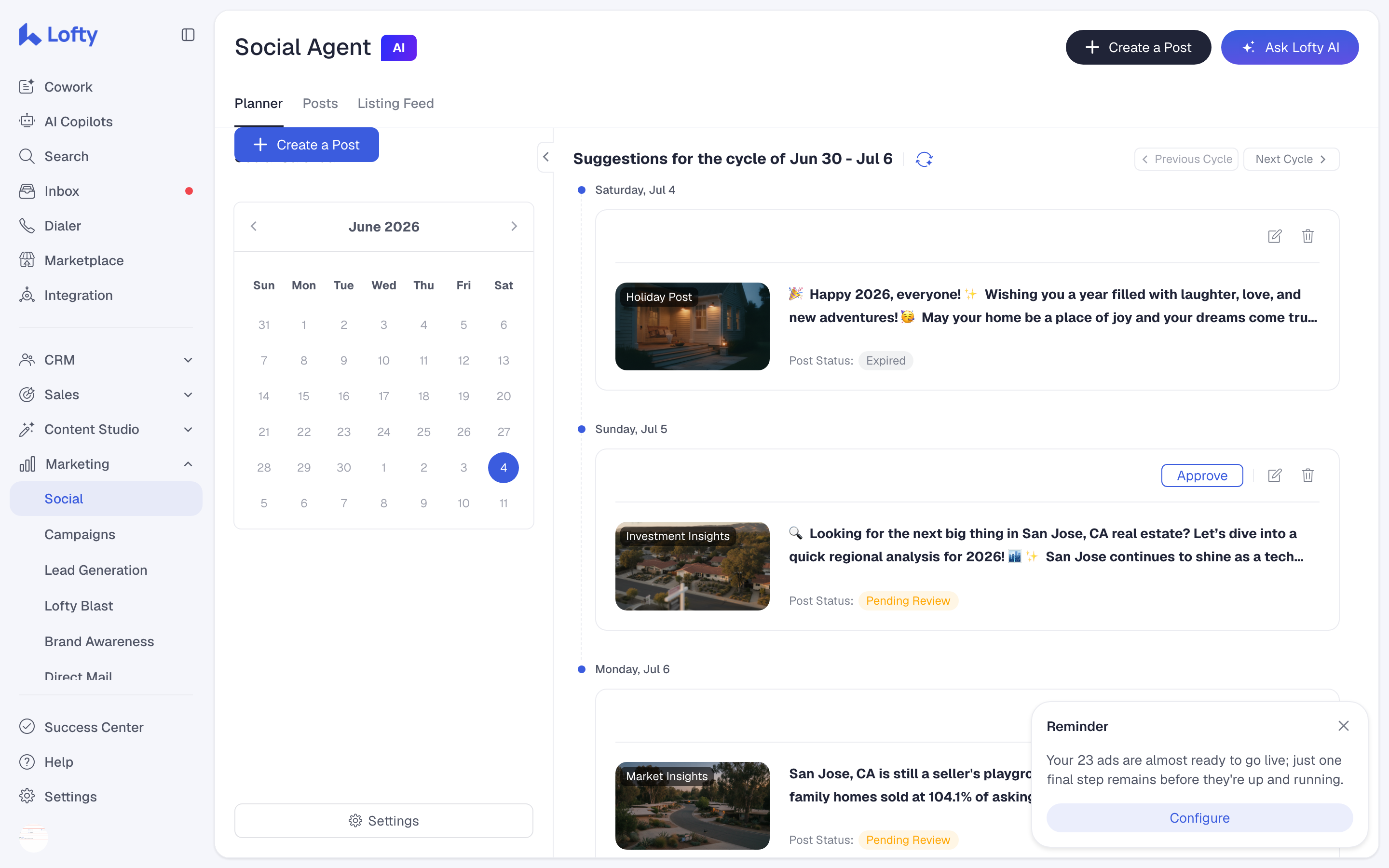Edit the Investment Insights post
This screenshot has width=1389, height=868.
tap(1274, 475)
